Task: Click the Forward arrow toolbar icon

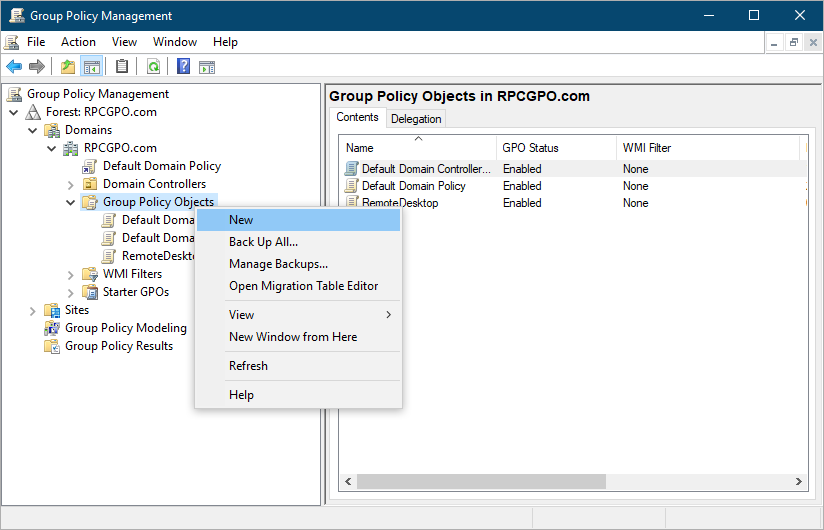Action: coord(37,67)
